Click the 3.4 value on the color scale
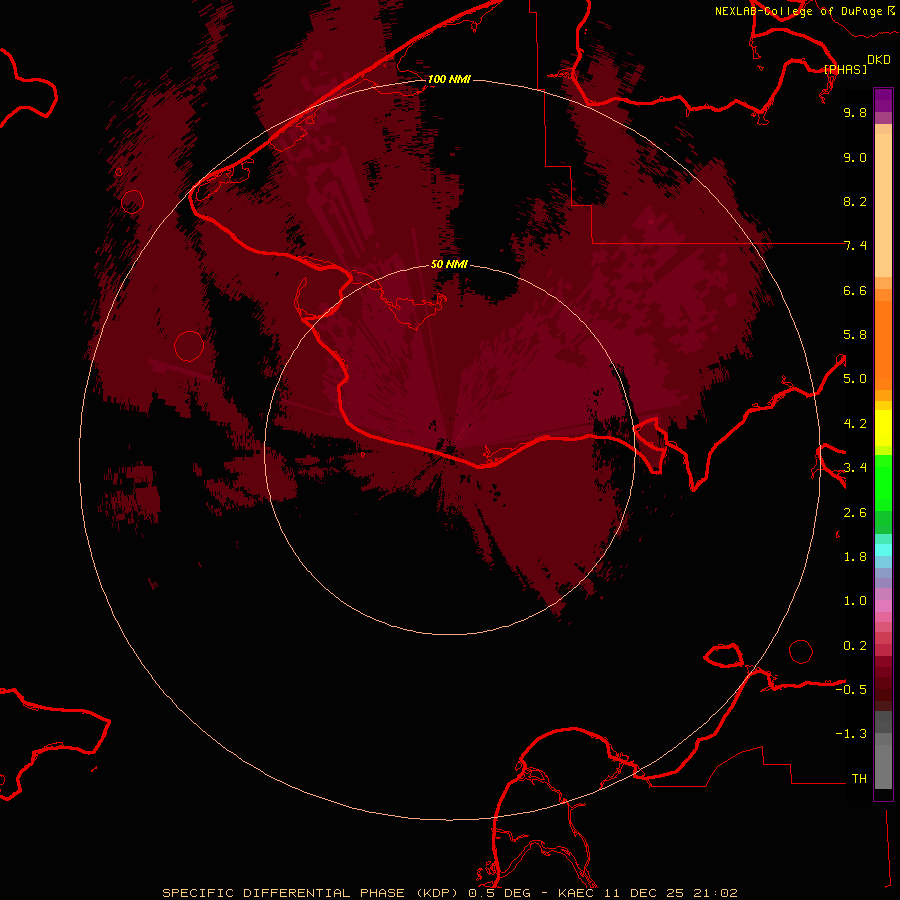Viewport: 900px width, 900px height. tap(855, 468)
